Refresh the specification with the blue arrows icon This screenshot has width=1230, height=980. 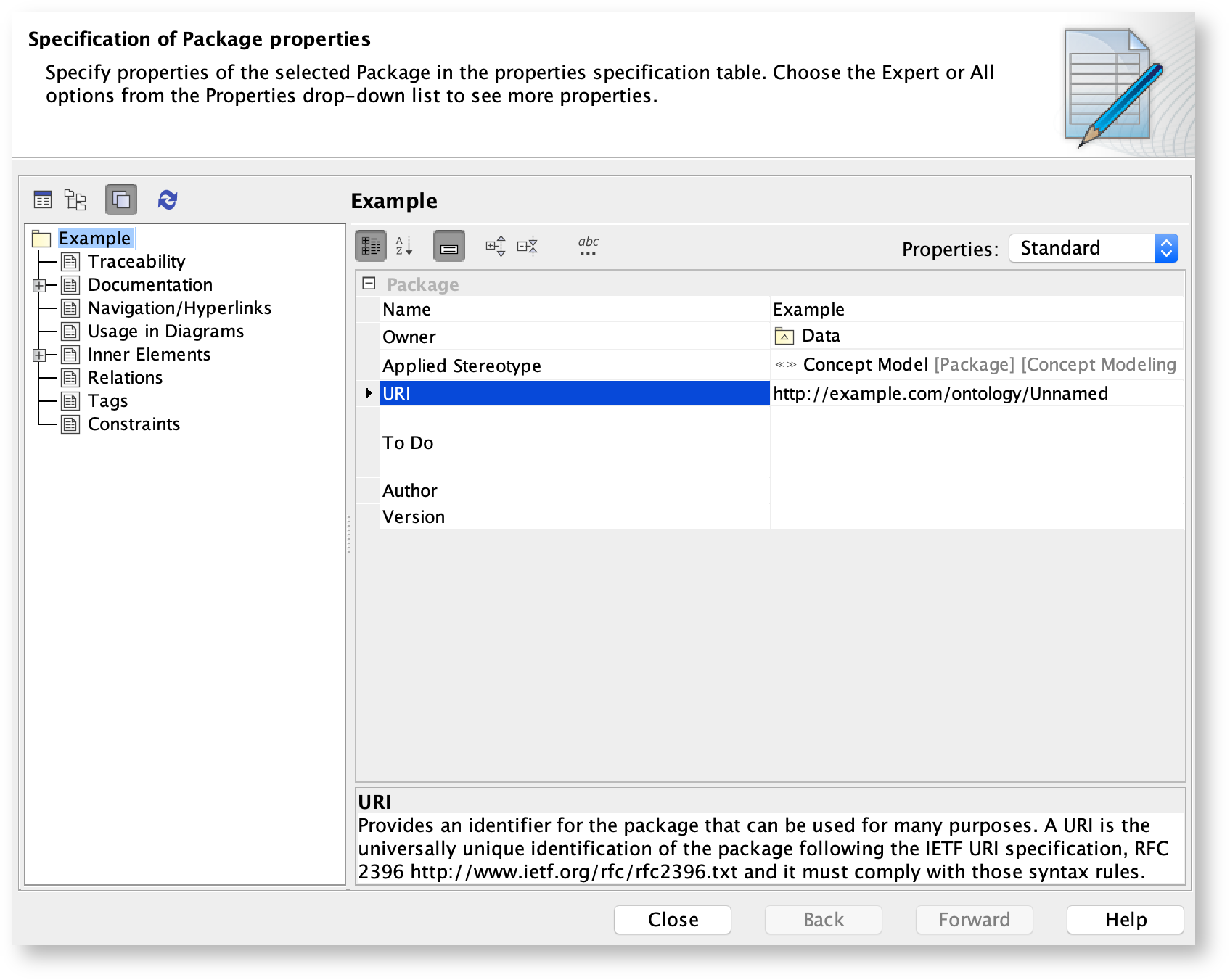click(168, 199)
